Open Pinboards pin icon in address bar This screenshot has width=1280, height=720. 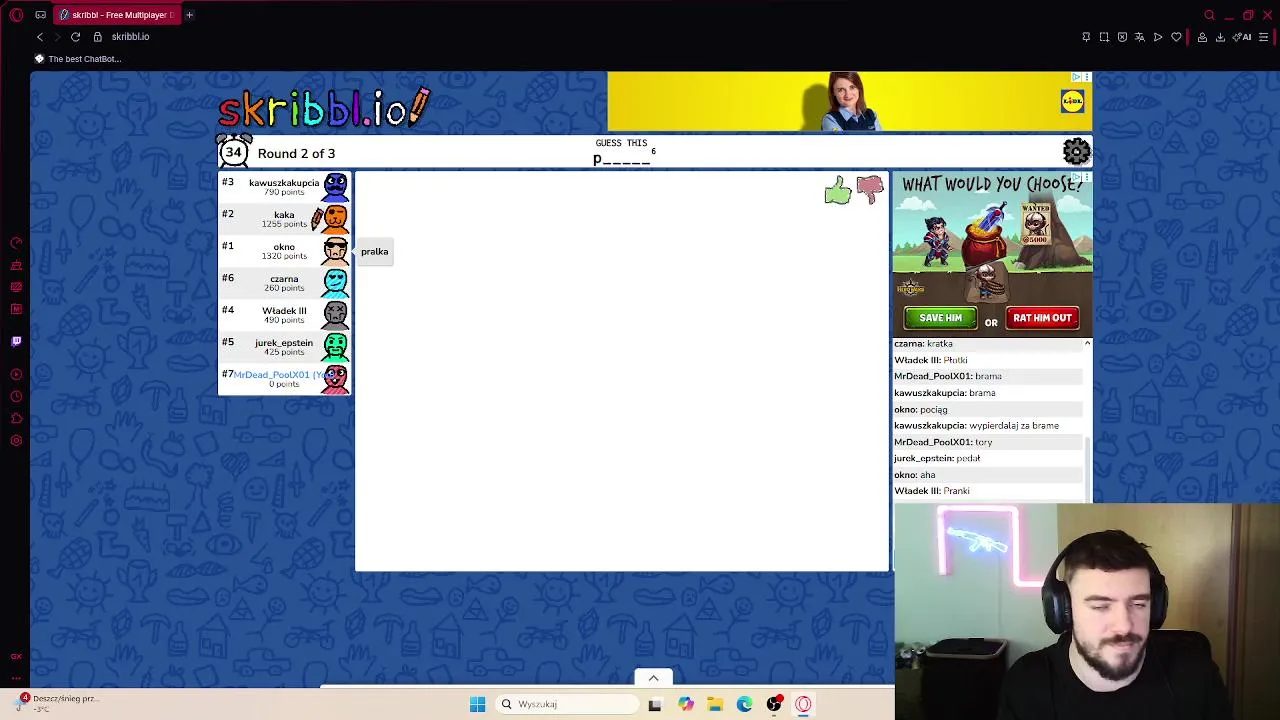coord(1086,37)
